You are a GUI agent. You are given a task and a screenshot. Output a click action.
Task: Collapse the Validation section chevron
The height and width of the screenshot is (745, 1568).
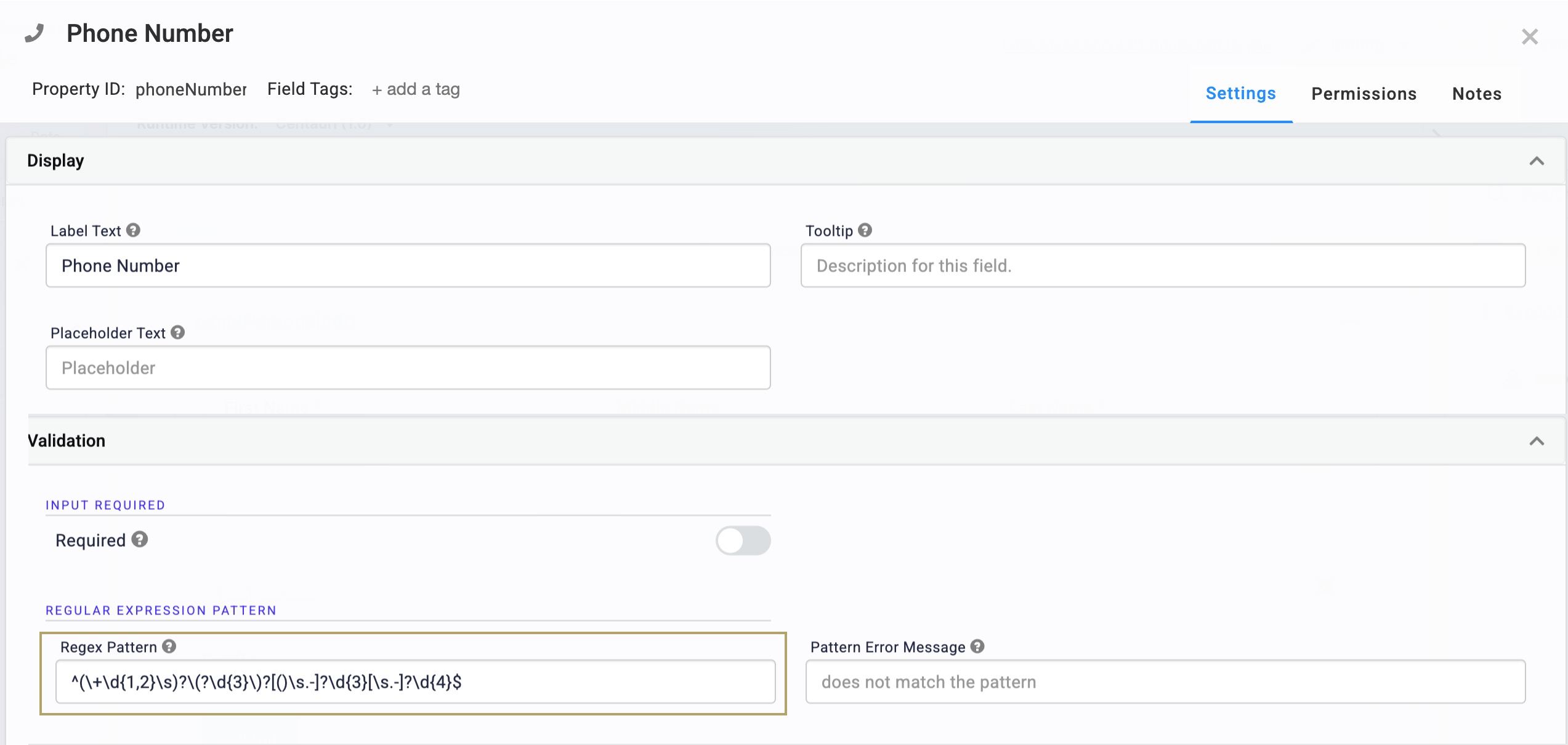(1537, 441)
